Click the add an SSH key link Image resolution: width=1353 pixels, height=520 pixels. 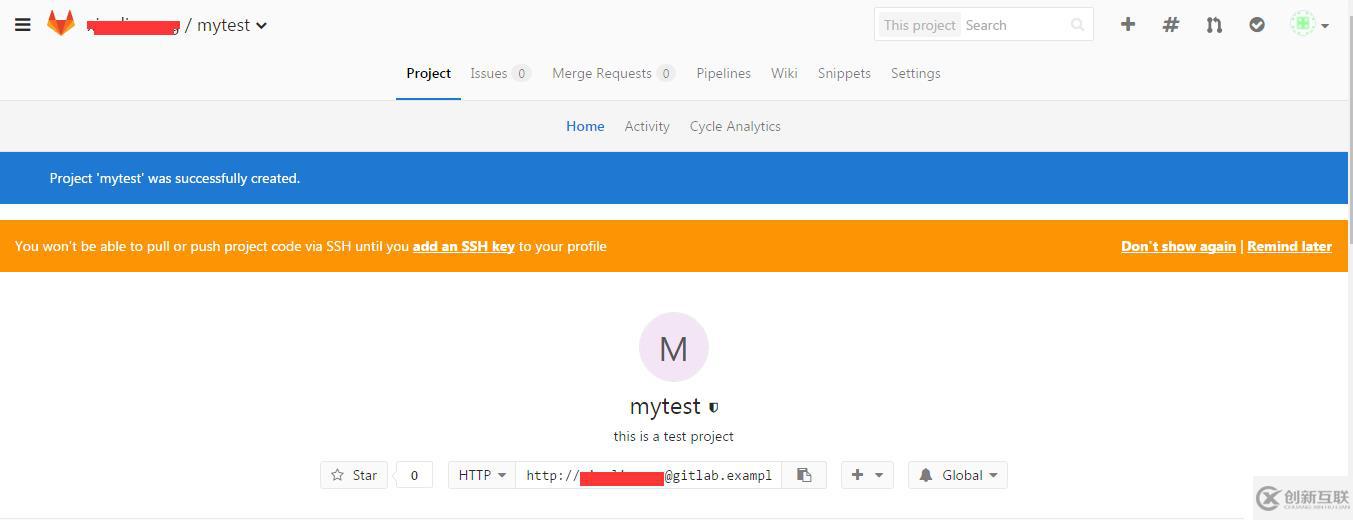464,246
